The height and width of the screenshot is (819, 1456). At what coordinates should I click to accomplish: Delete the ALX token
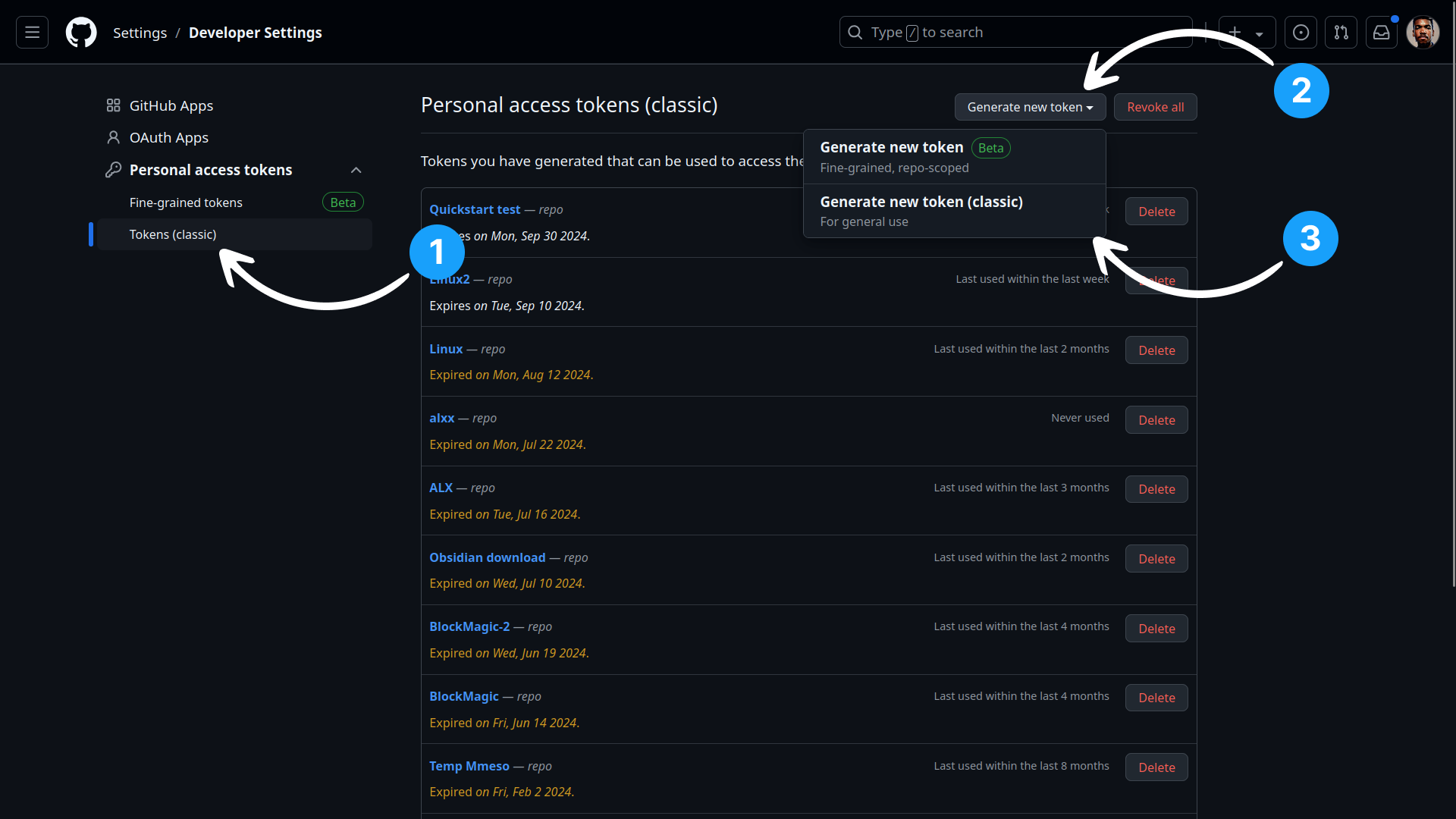coord(1156,489)
